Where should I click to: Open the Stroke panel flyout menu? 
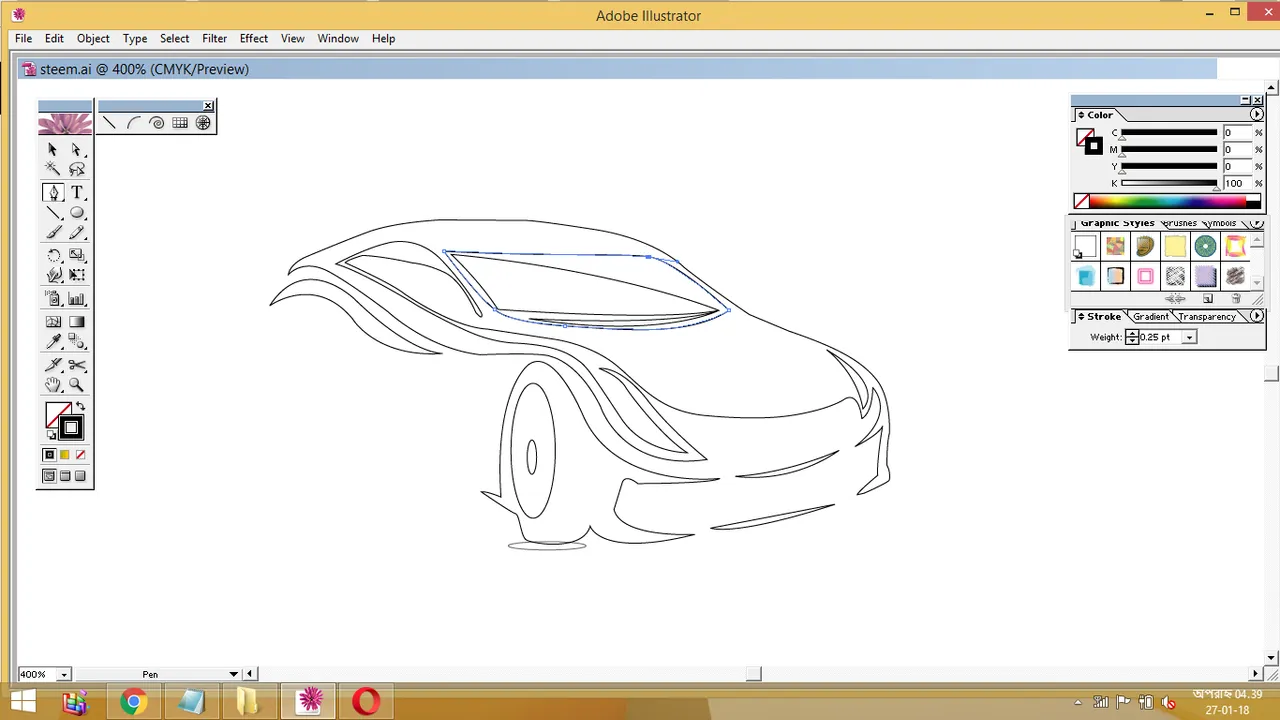click(x=1257, y=316)
